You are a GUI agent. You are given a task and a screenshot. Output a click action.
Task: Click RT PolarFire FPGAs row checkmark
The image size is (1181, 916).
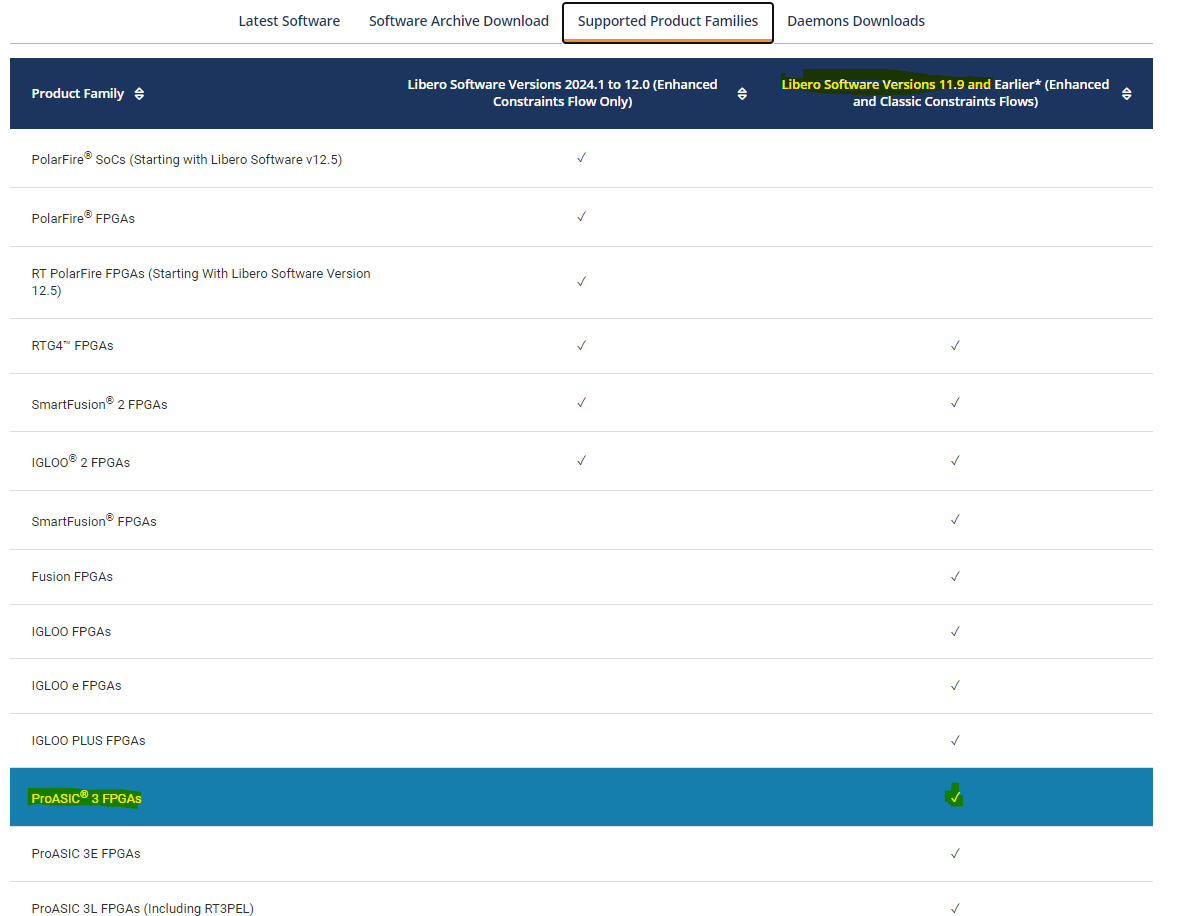581,282
